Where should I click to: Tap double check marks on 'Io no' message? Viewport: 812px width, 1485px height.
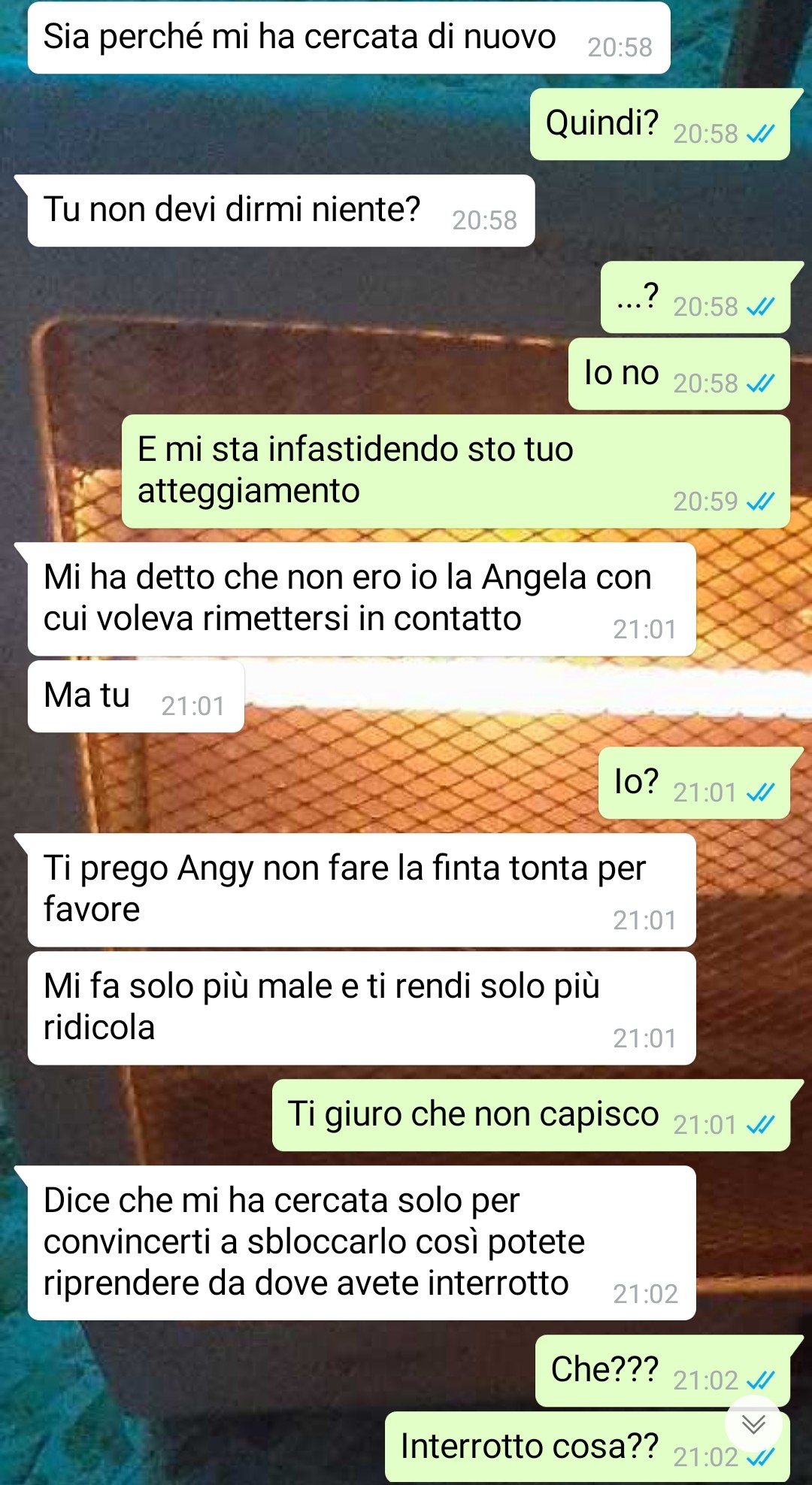click(761, 383)
